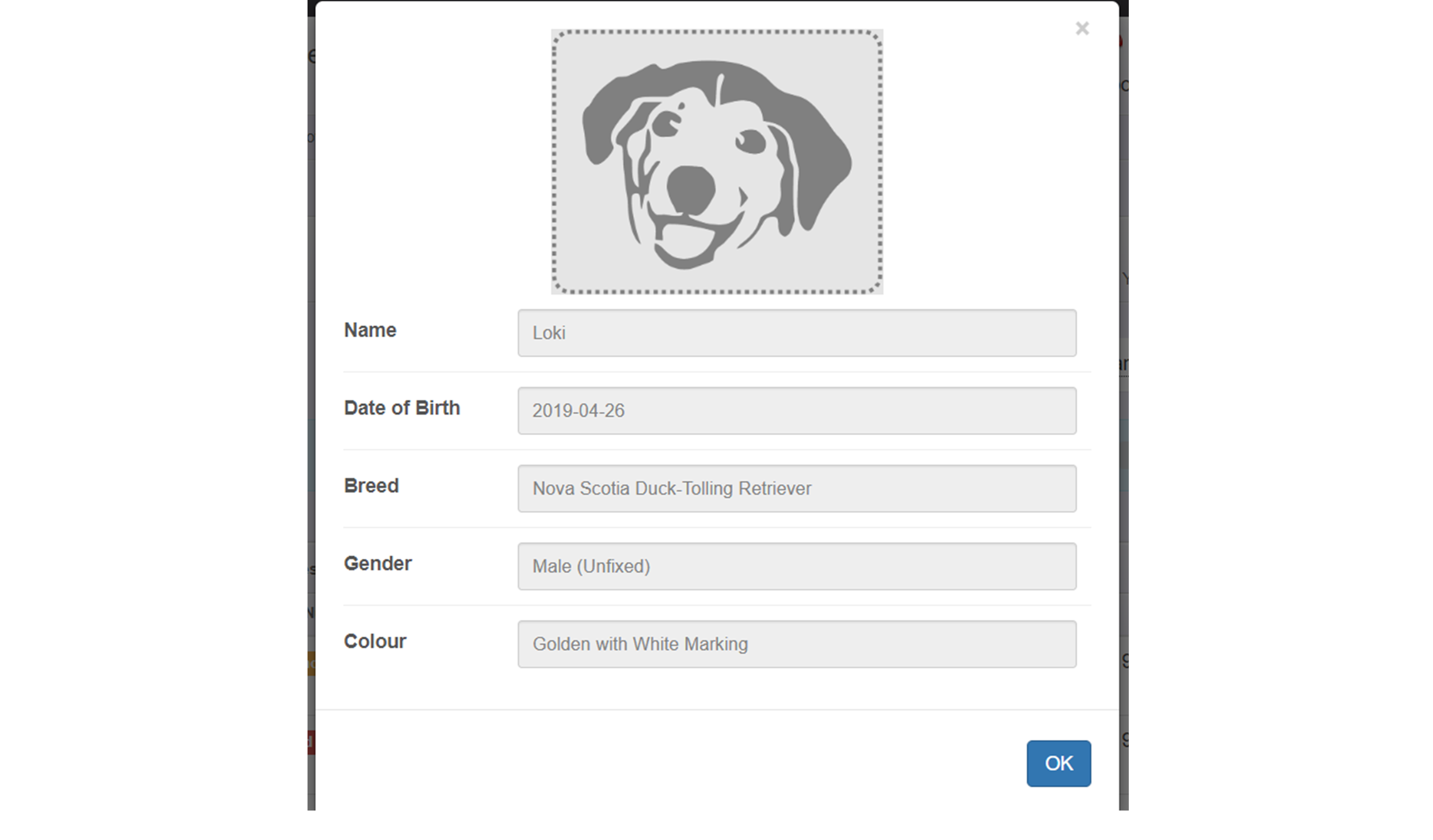The width and height of the screenshot is (1433, 840).
Task: Click the Gender label text
Action: [377, 563]
